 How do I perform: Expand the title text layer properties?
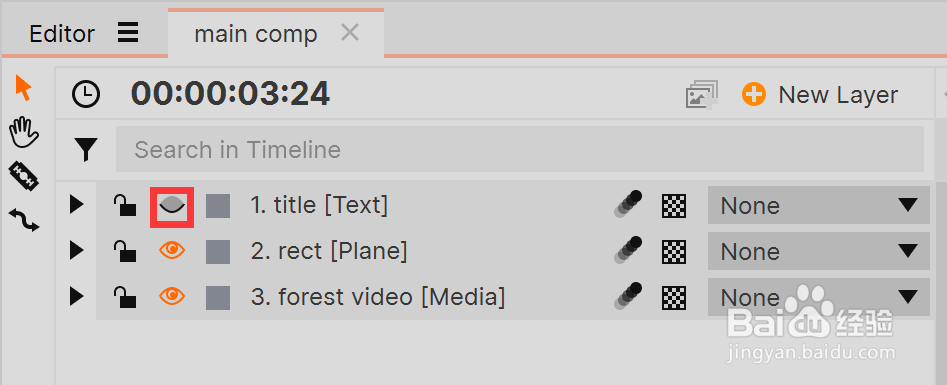point(76,205)
